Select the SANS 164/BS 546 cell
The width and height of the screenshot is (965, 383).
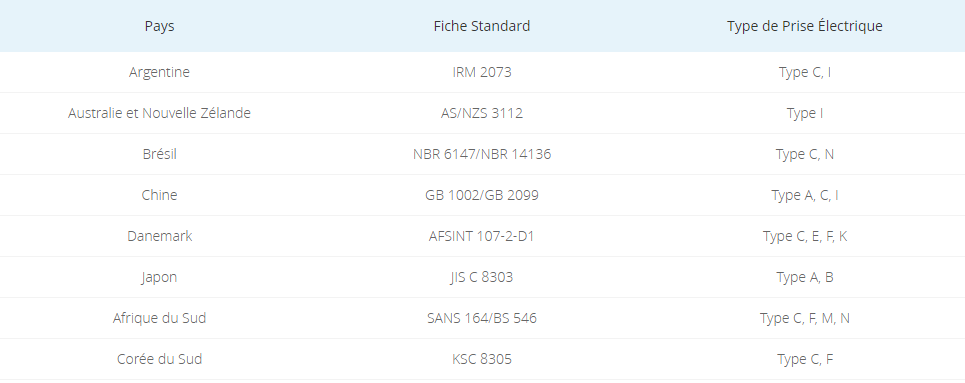(482, 318)
